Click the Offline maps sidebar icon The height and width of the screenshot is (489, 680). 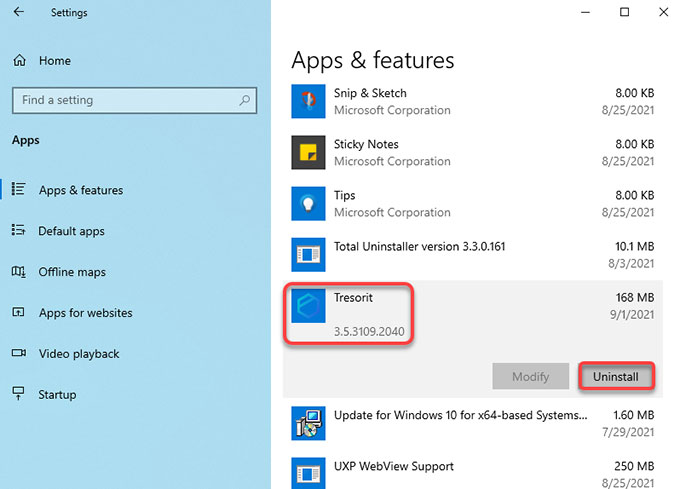coord(18,272)
